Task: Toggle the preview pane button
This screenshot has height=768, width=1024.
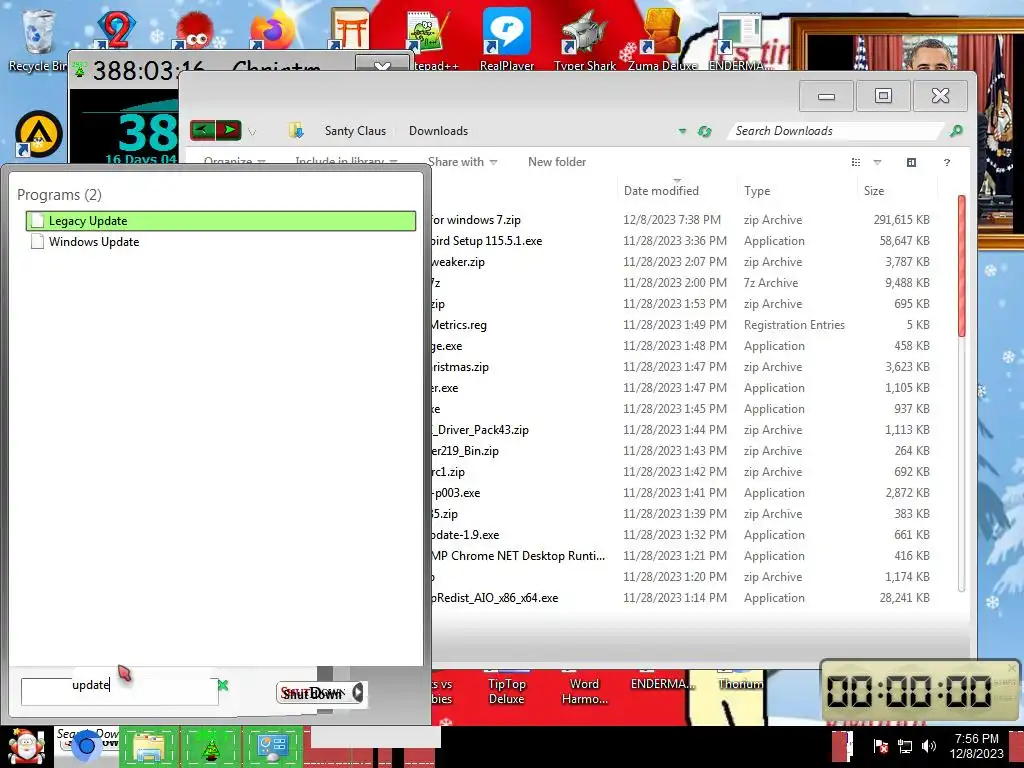Action: (x=912, y=162)
